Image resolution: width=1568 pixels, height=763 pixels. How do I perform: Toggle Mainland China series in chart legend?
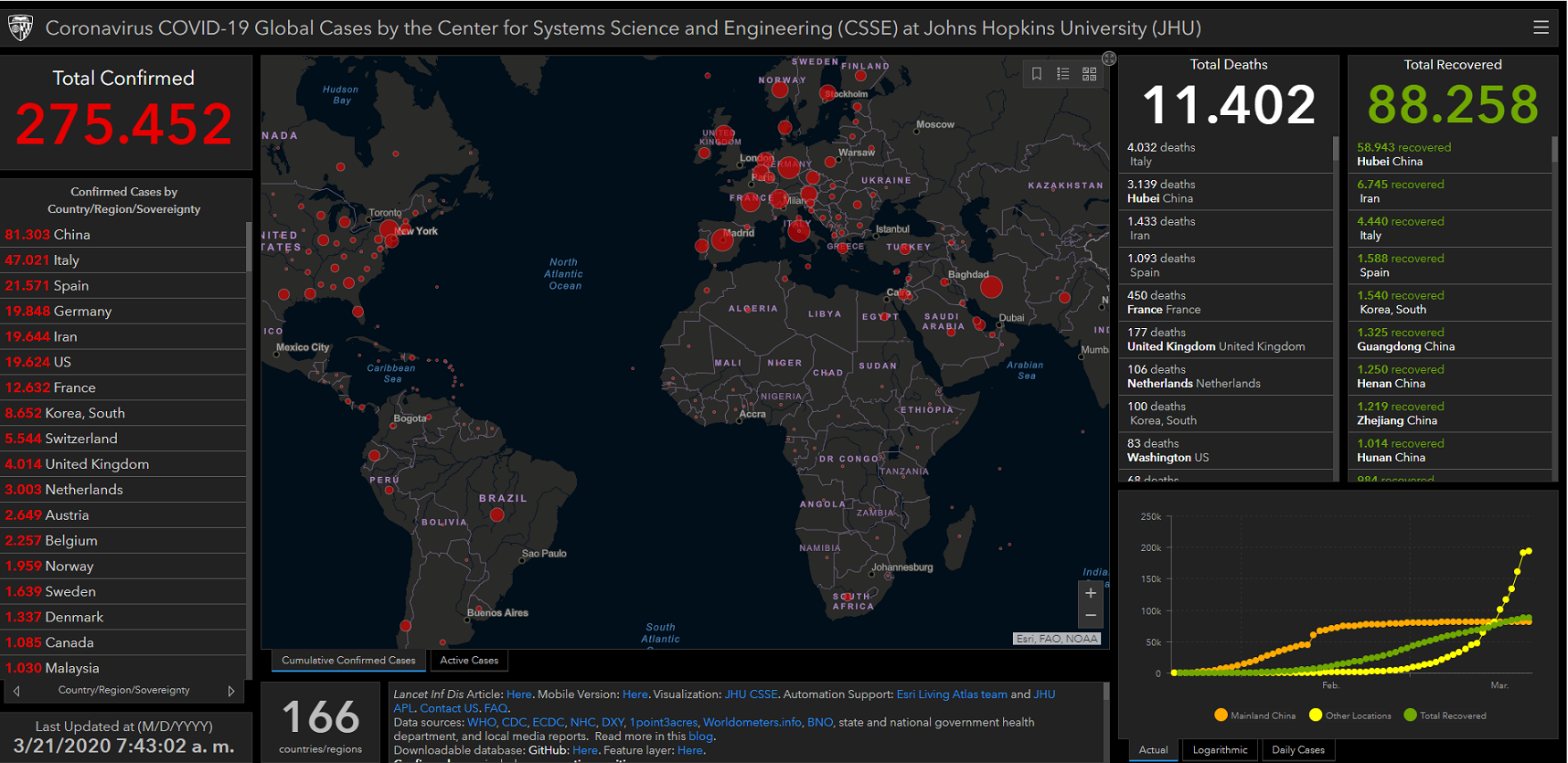pos(1254,715)
